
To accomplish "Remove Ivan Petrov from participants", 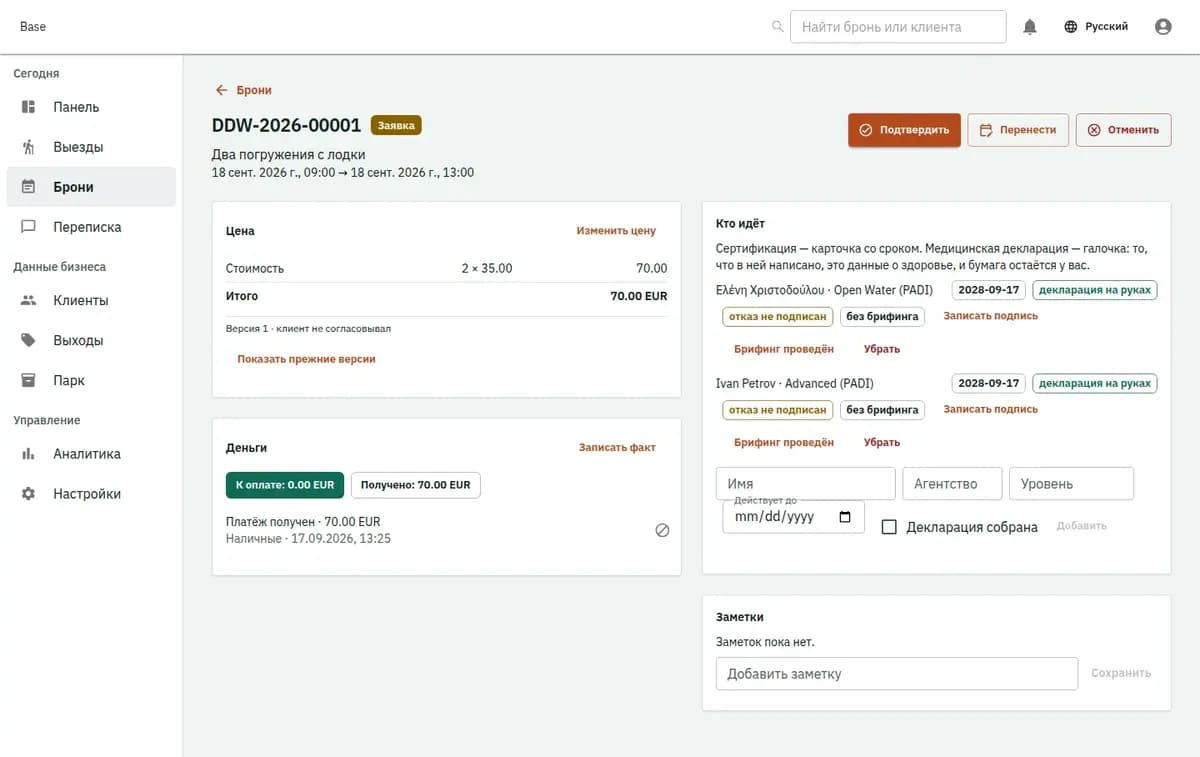I will (x=882, y=442).
